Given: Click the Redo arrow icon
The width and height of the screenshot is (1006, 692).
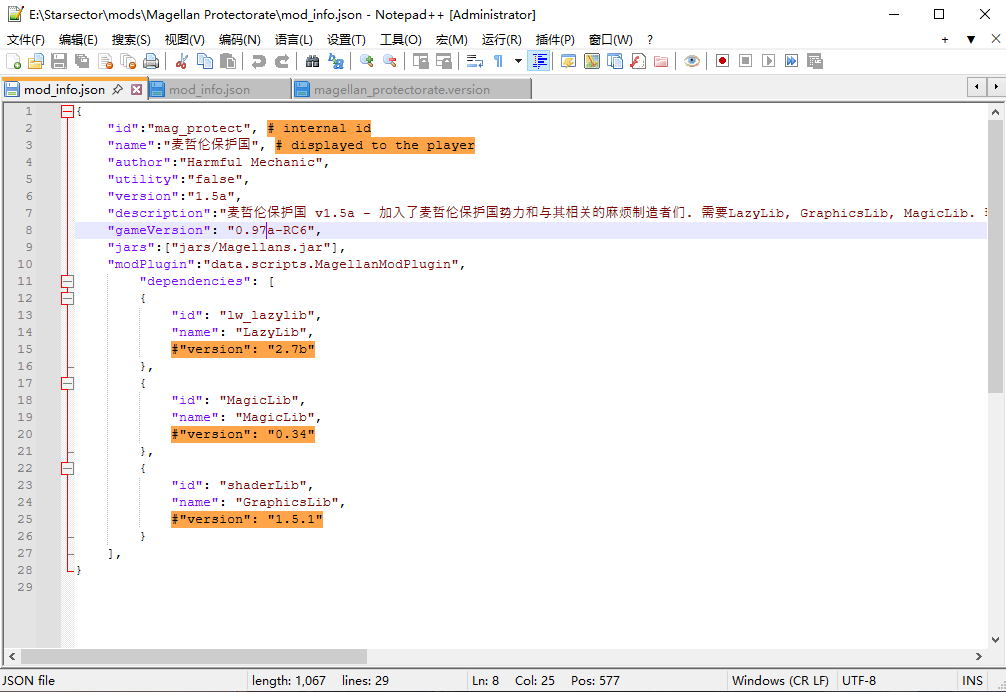Looking at the screenshot, I should (x=282, y=61).
